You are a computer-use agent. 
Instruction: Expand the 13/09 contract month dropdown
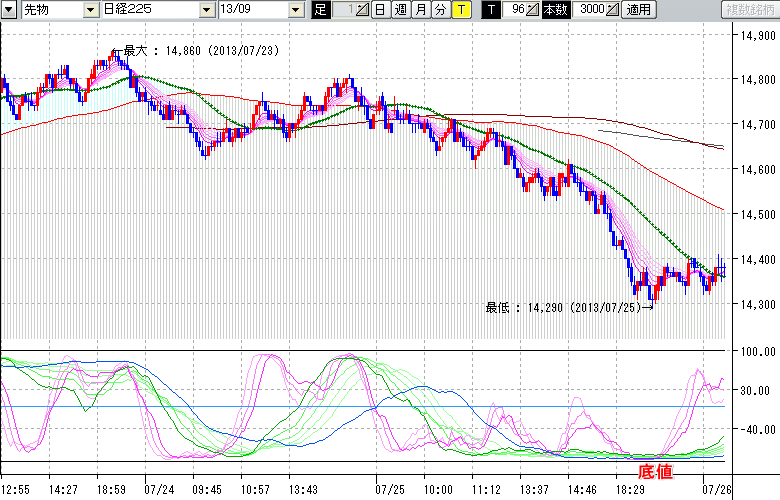295,10
